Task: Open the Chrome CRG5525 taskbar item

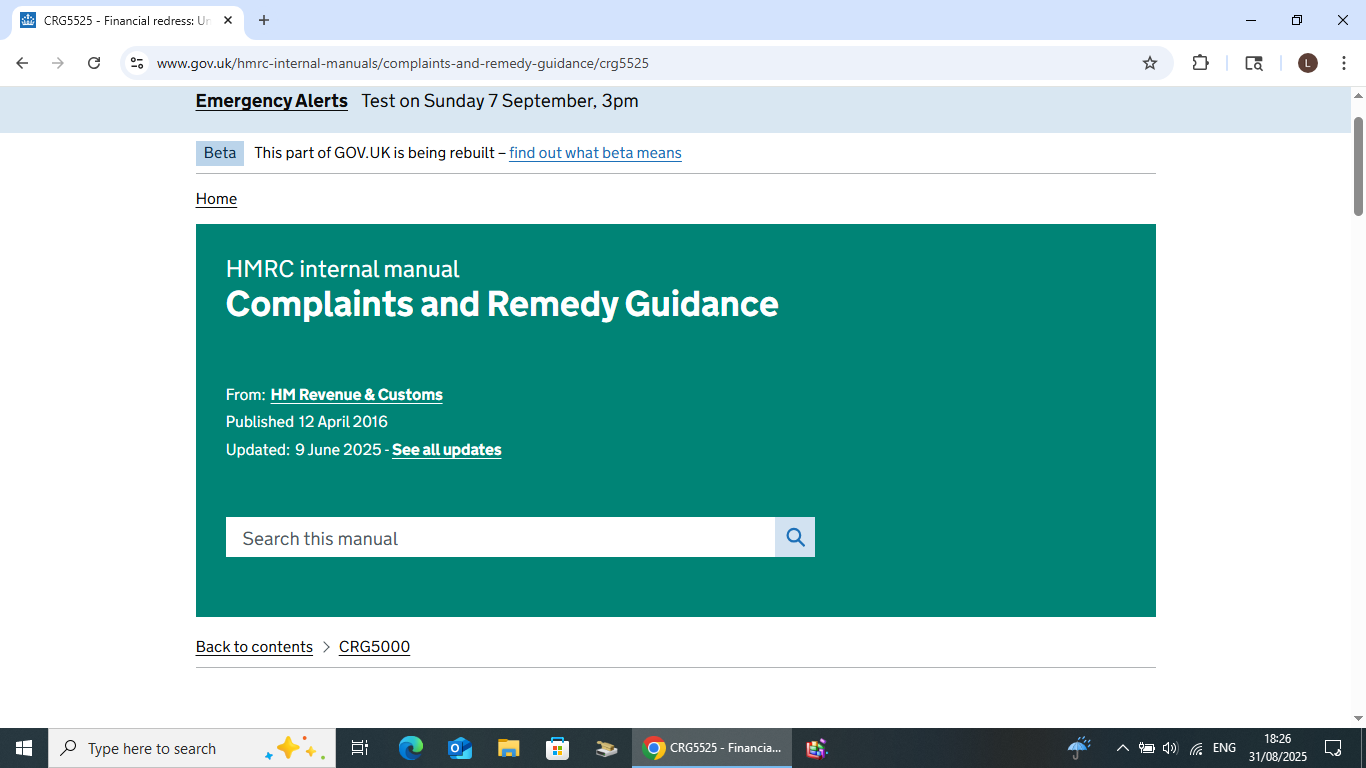Action: click(x=712, y=748)
